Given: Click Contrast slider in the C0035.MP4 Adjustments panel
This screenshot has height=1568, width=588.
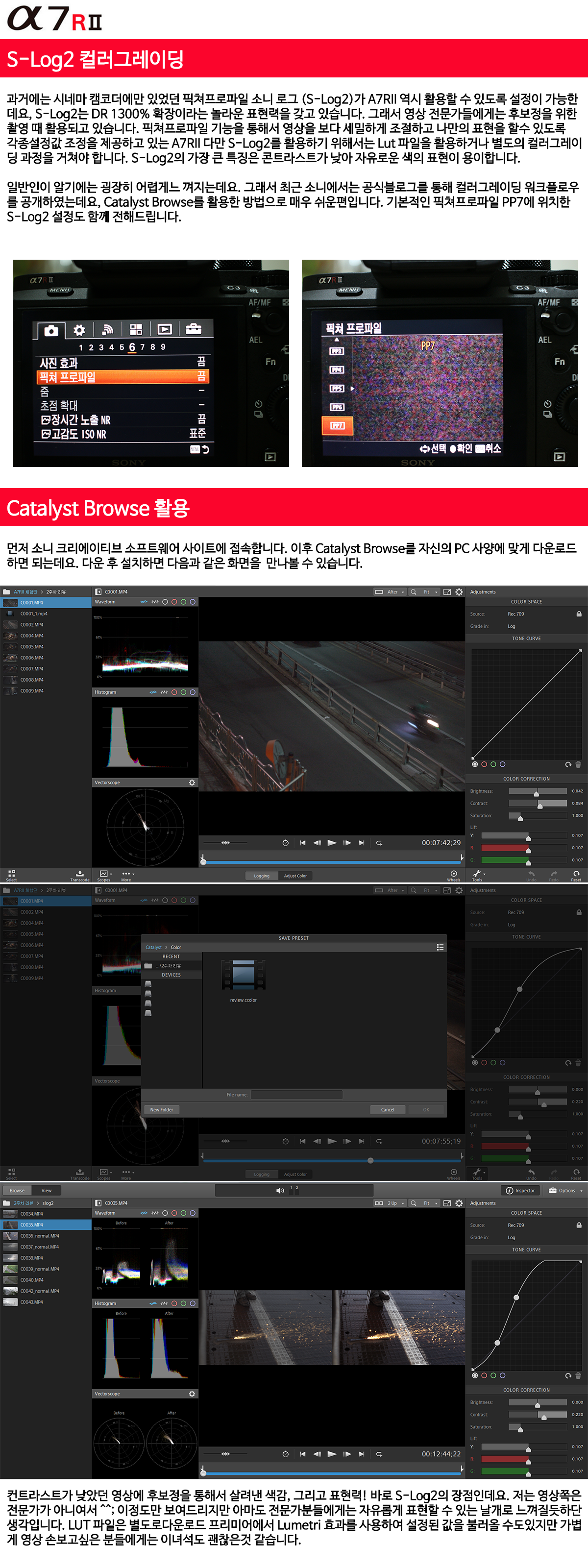Looking at the screenshot, I should click(x=538, y=1415).
